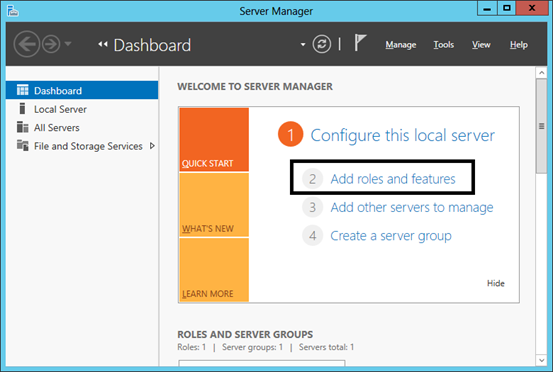Refresh the dashboard with the refresh icon
This screenshot has width=553, height=372.
click(322, 44)
